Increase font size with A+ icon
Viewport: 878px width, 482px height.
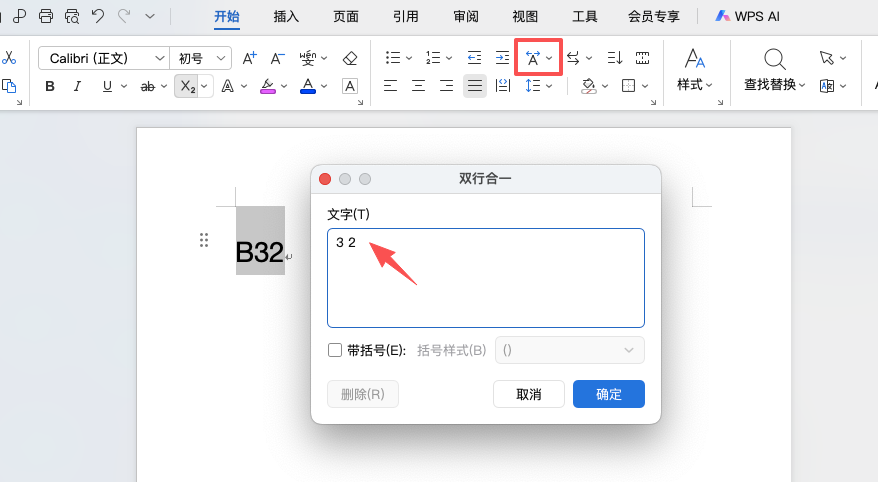pos(249,58)
